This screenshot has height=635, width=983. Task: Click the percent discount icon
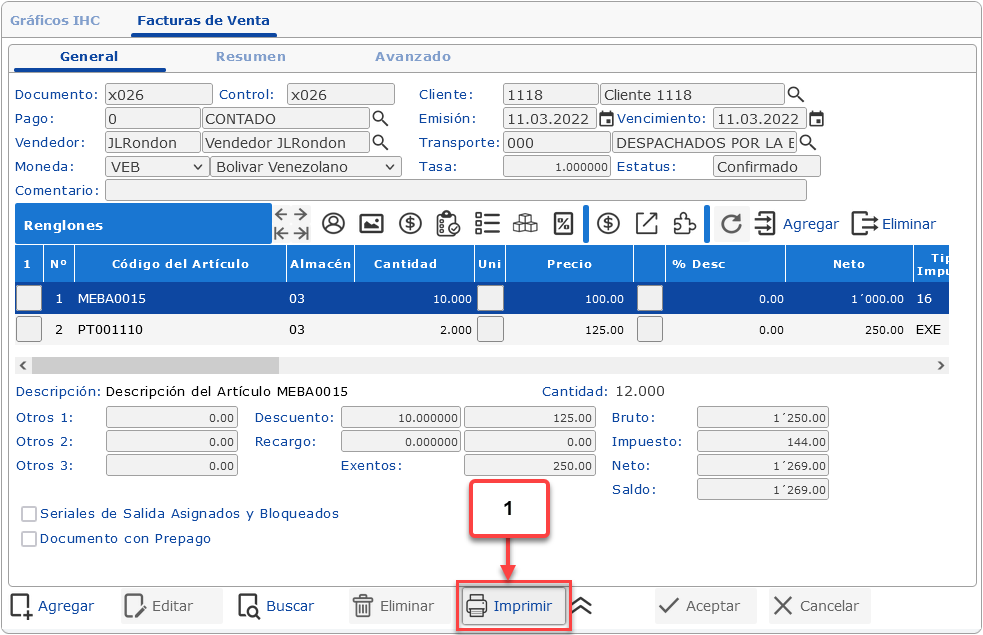coord(563,224)
